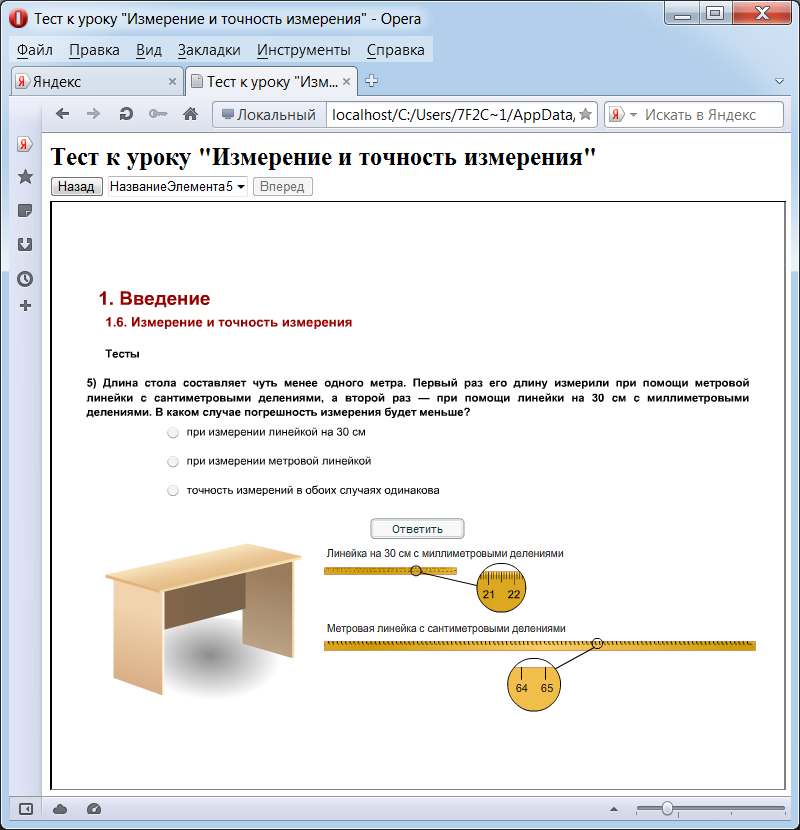Open the Файл menu
The height and width of the screenshot is (830, 800).
[34, 50]
